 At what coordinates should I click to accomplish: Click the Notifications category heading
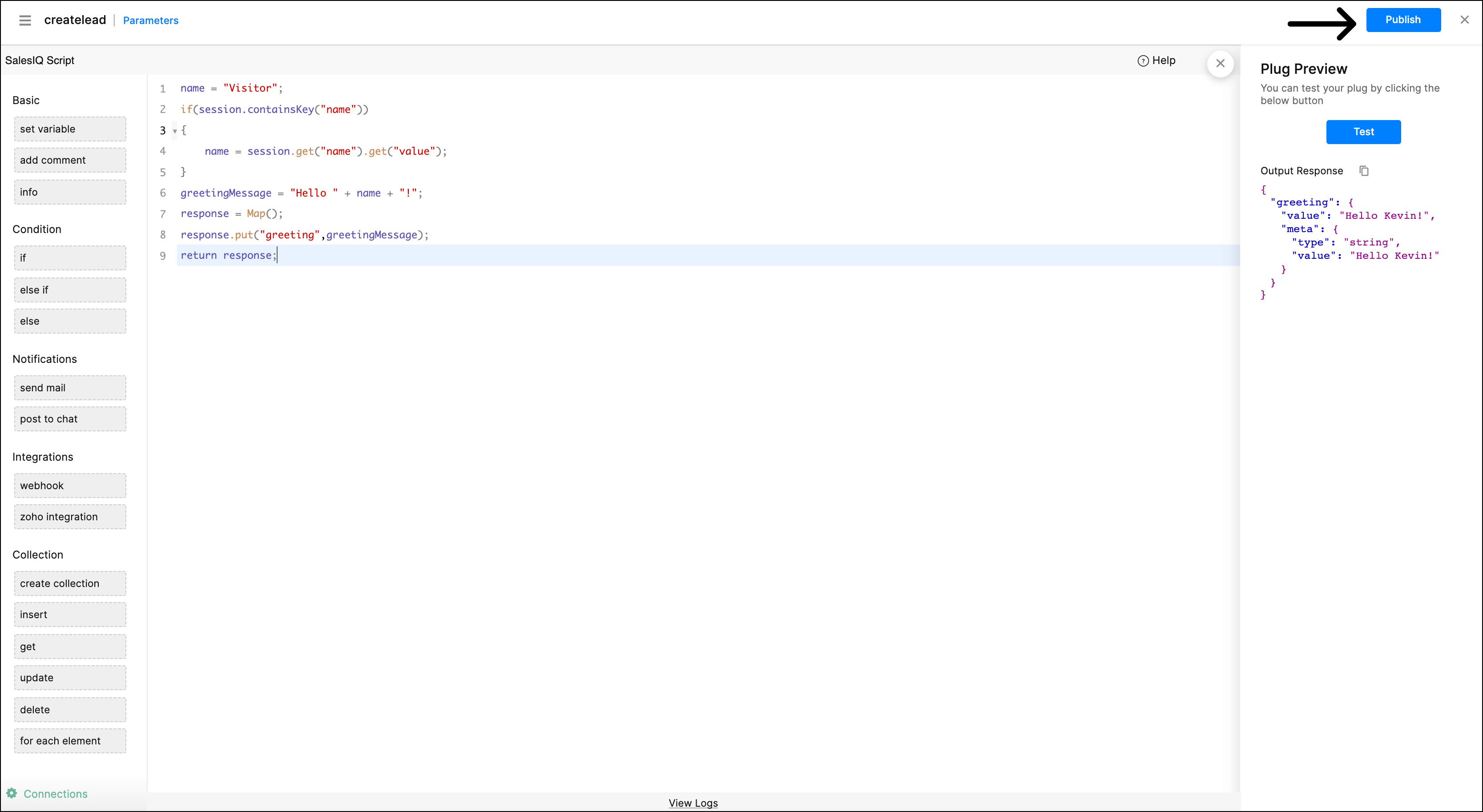(x=44, y=359)
